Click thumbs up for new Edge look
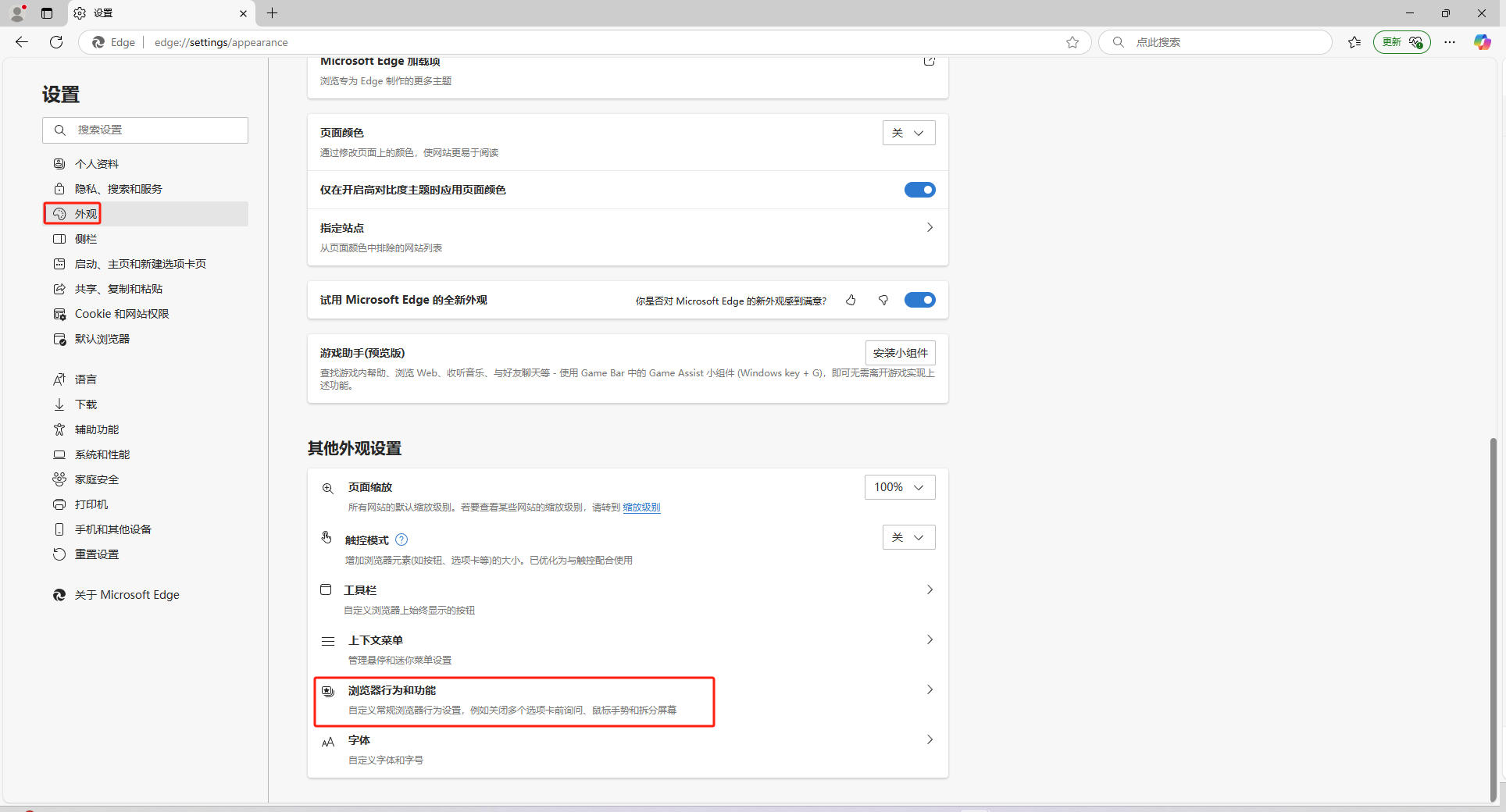1506x812 pixels. [x=851, y=300]
